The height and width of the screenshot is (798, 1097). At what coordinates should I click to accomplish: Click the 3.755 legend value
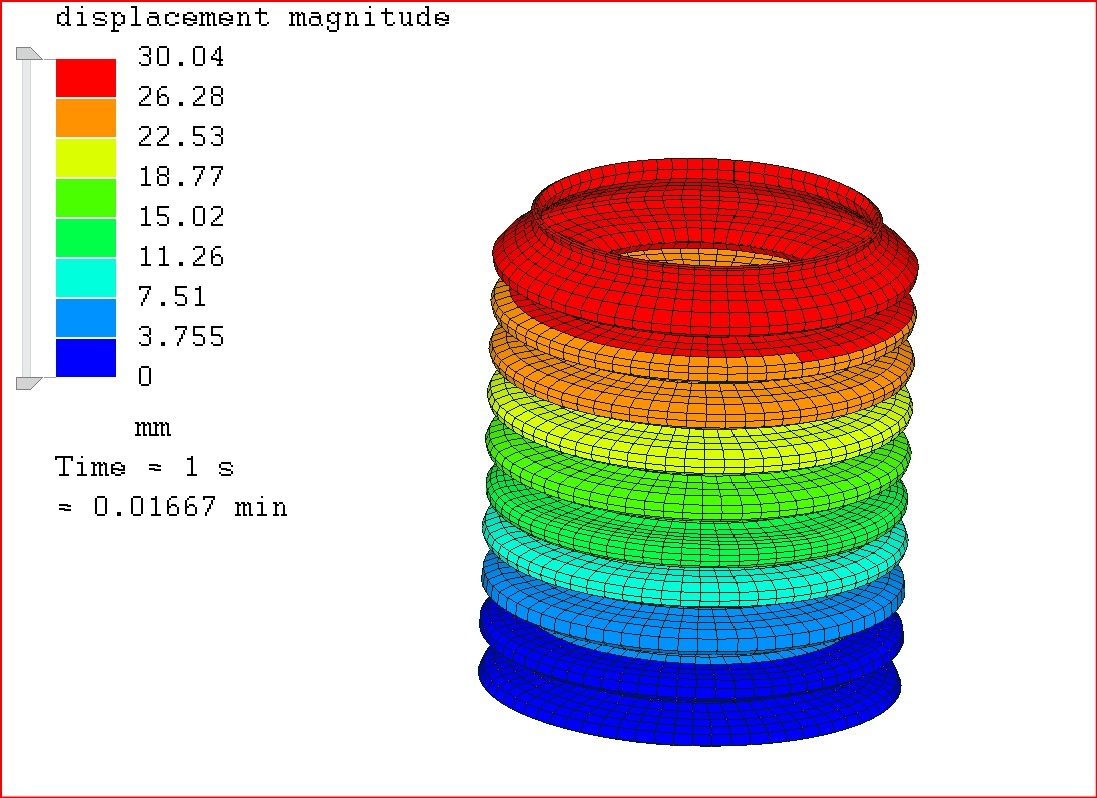point(181,337)
